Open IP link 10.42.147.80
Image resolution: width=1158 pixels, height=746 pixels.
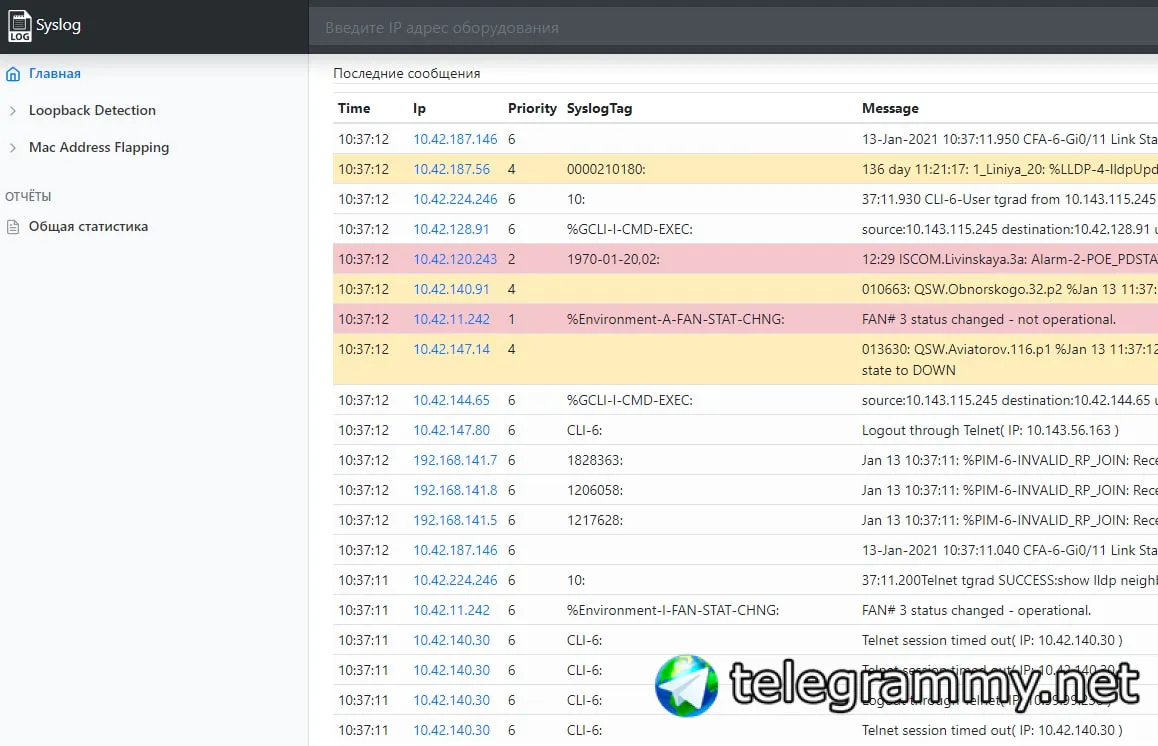tap(451, 431)
